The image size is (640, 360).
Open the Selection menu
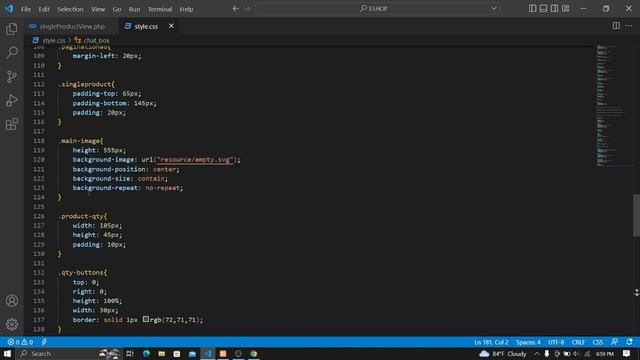tap(70, 9)
